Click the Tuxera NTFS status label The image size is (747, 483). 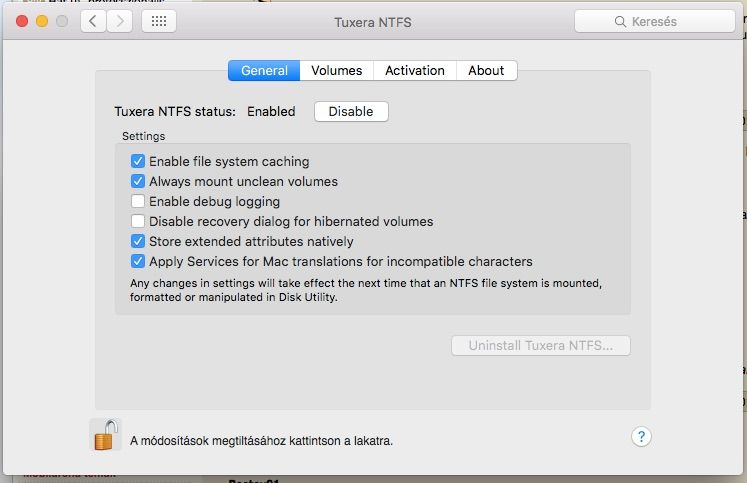tap(175, 111)
